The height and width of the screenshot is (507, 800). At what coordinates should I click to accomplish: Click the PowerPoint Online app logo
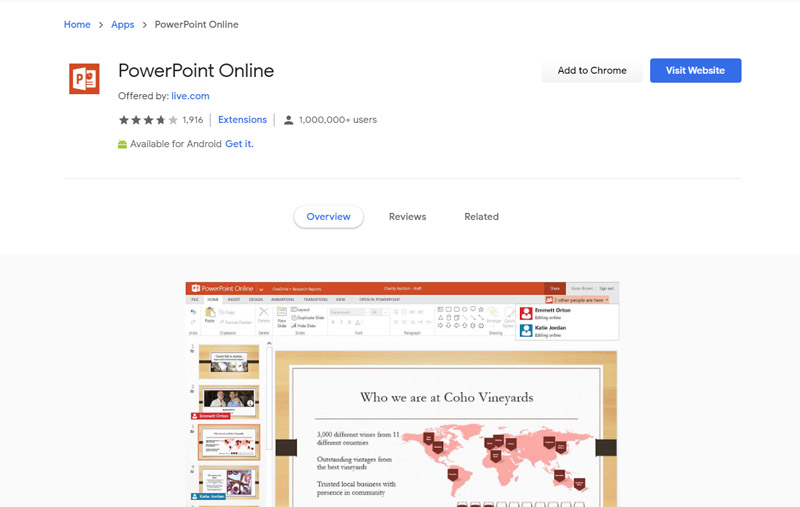84,78
